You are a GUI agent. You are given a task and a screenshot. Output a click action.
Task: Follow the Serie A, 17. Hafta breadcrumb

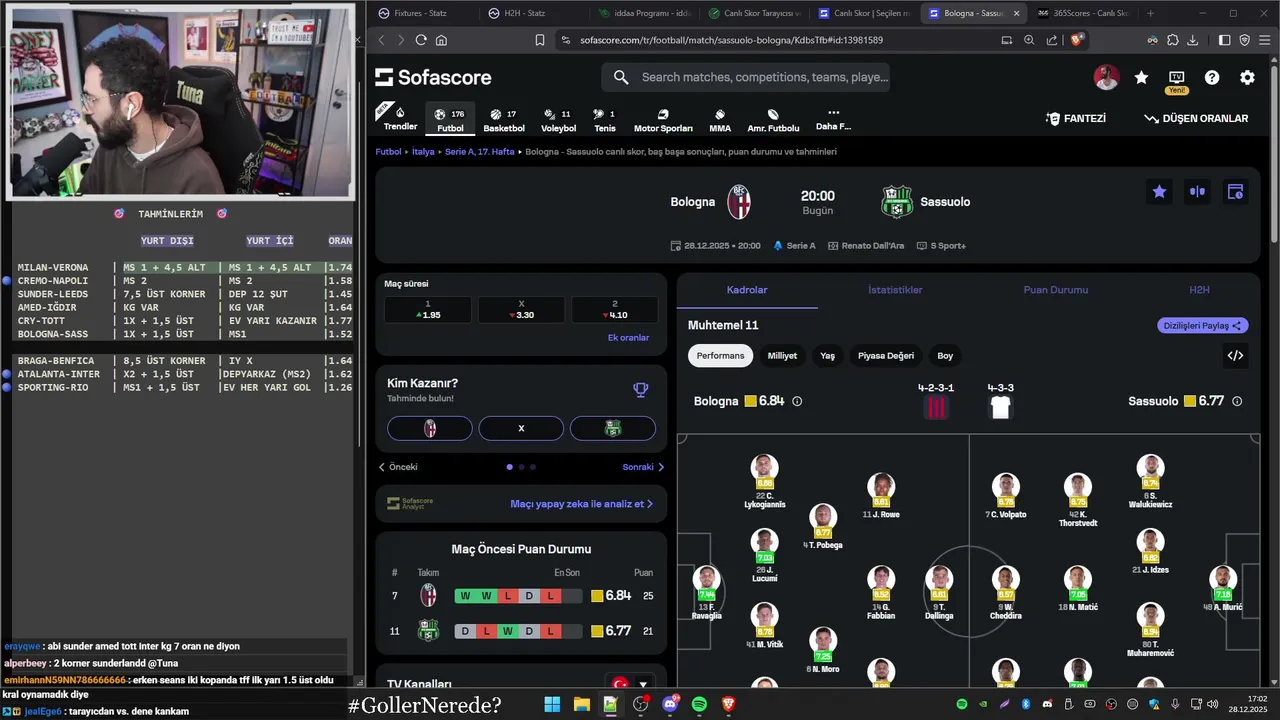coord(479,152)
